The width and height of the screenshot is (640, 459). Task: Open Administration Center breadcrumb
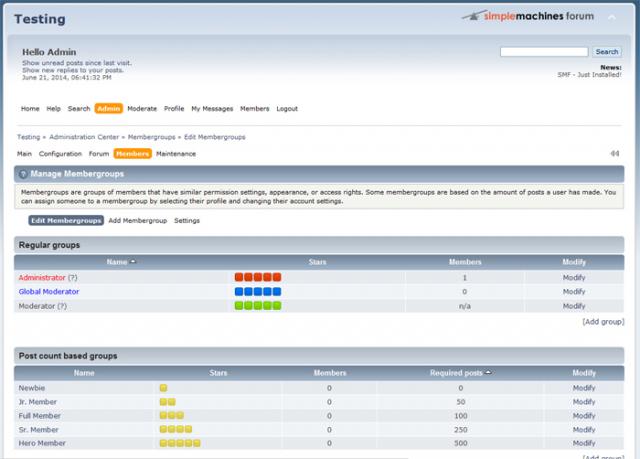point(84,137)
